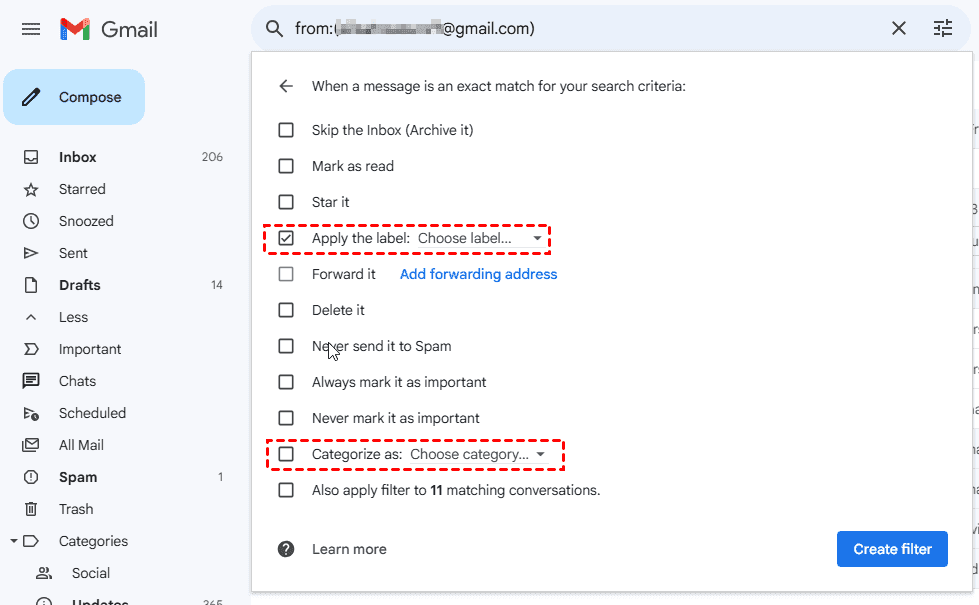
Task: Open the Choose label dropdown
Action: (480, 238)
